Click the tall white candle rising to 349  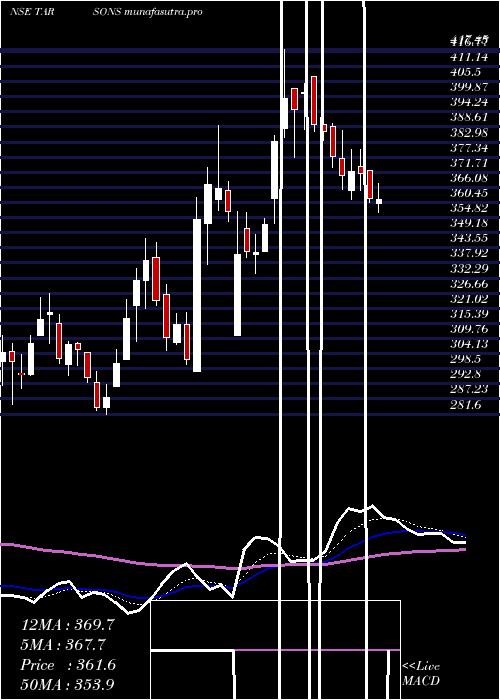pos(197,295)
